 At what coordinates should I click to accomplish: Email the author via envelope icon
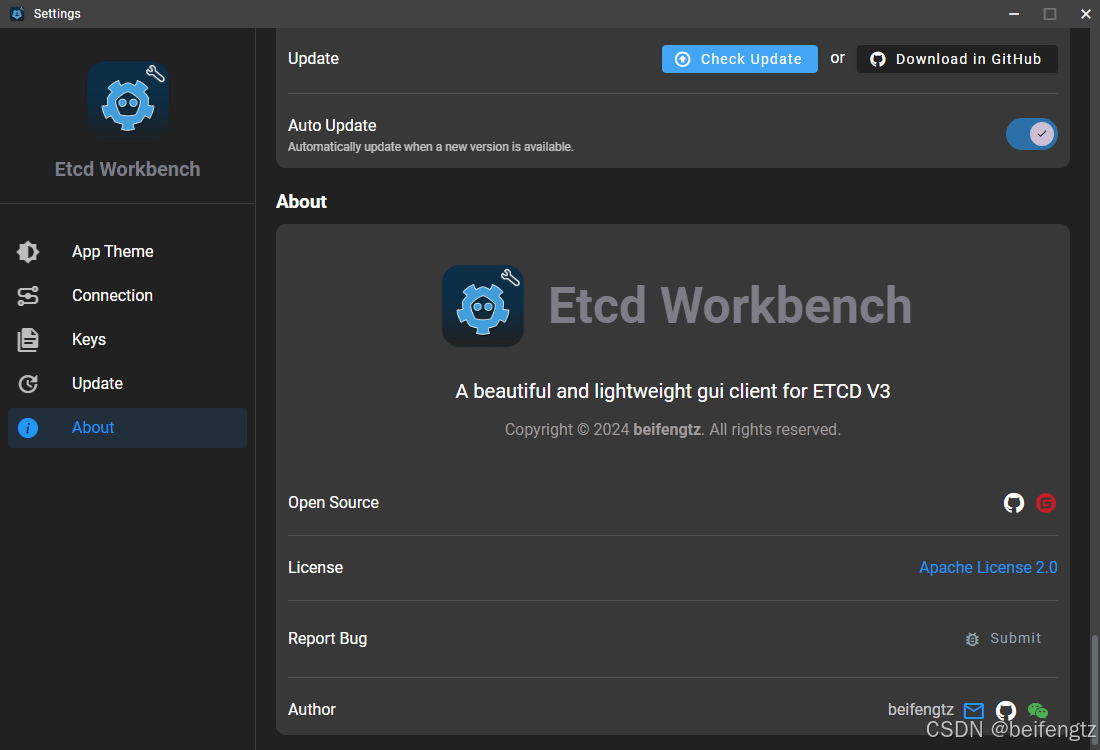click(x=974, y=711)
